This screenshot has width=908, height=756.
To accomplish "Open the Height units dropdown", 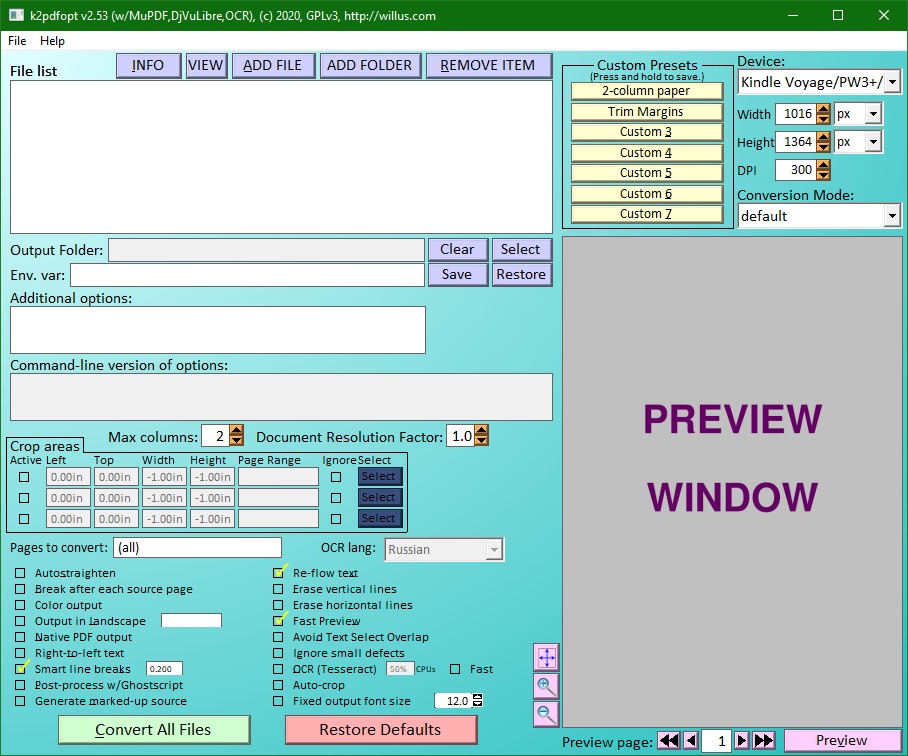I will click(873, 141).
